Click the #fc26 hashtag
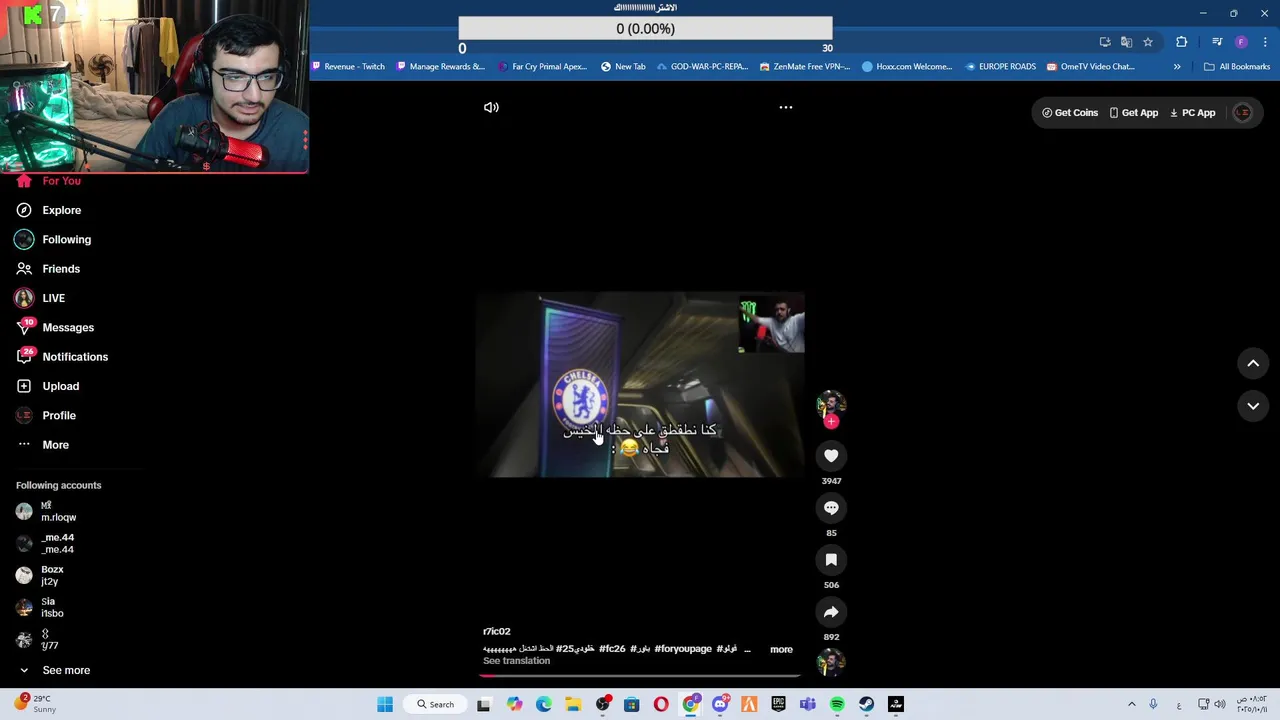This screenshot has width=1280, height=720. click(x=612, y=649)
